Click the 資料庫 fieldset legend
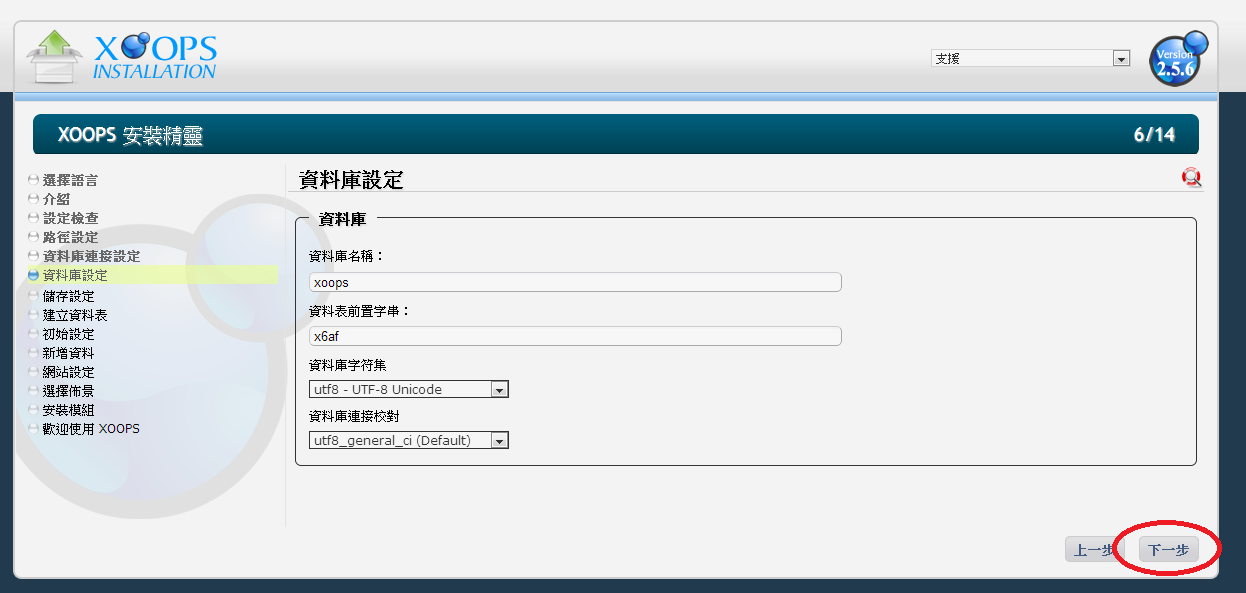The width and height of the screenshot is (1246, 593). pyautogui.click(x=342, y=219)
